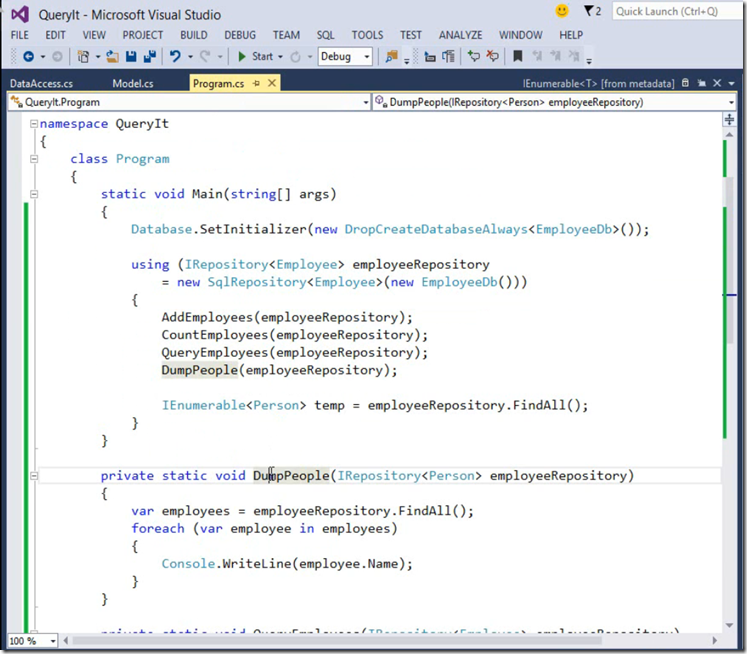
Task: Collapse the Main method region
Action: pos(34,194)
